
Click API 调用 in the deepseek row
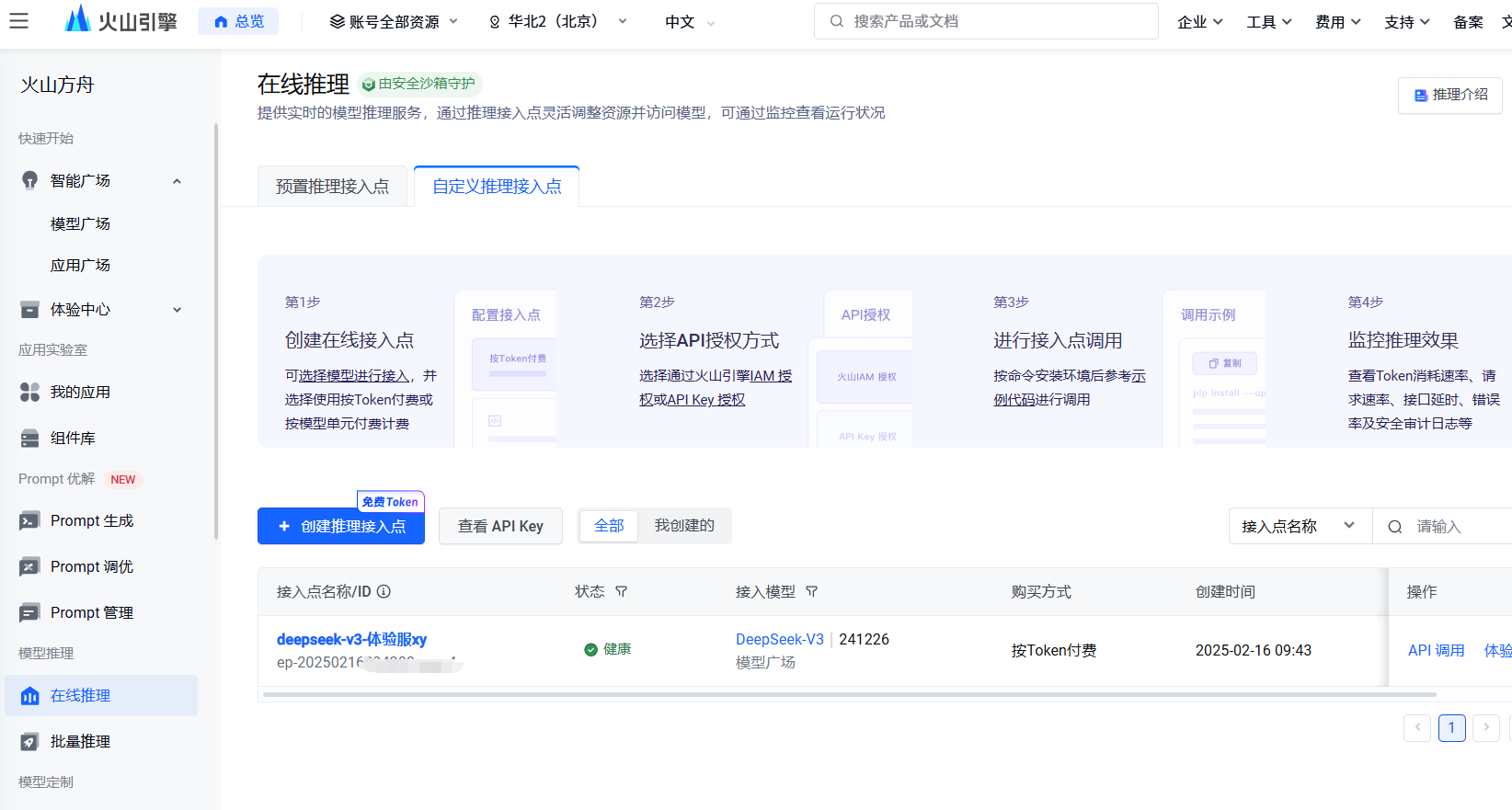pyautogui.click(x=1436, y=650)
